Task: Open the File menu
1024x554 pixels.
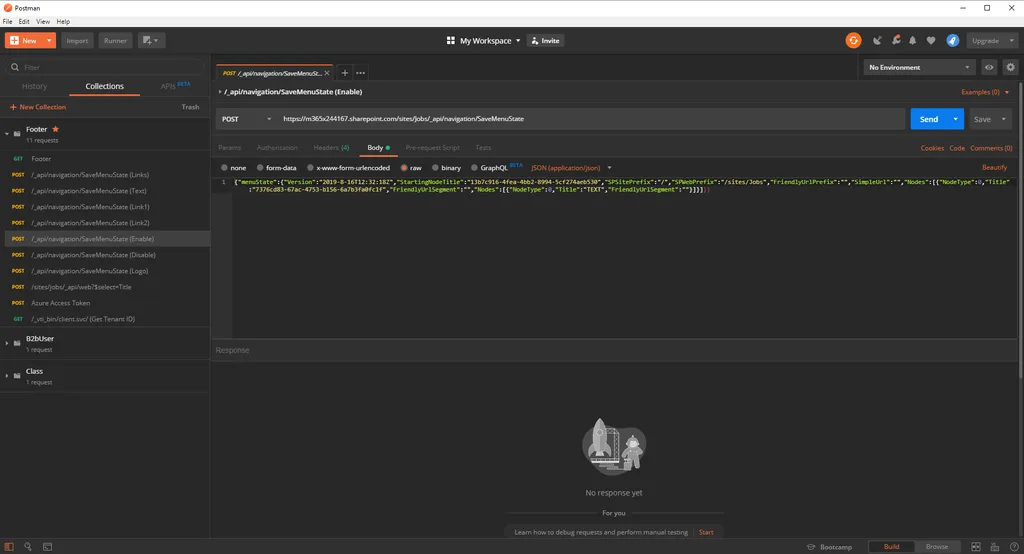Action: coord(7,22)
